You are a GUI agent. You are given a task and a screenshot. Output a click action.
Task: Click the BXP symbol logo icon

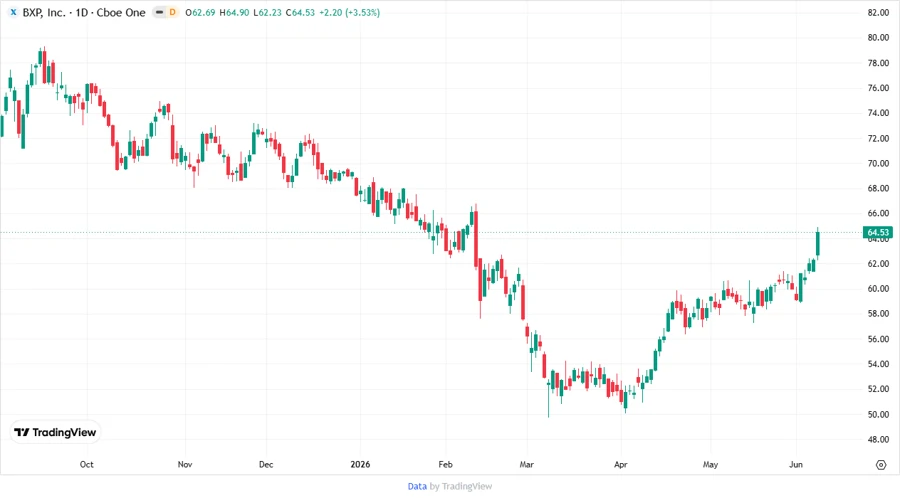tap(13, 12)
